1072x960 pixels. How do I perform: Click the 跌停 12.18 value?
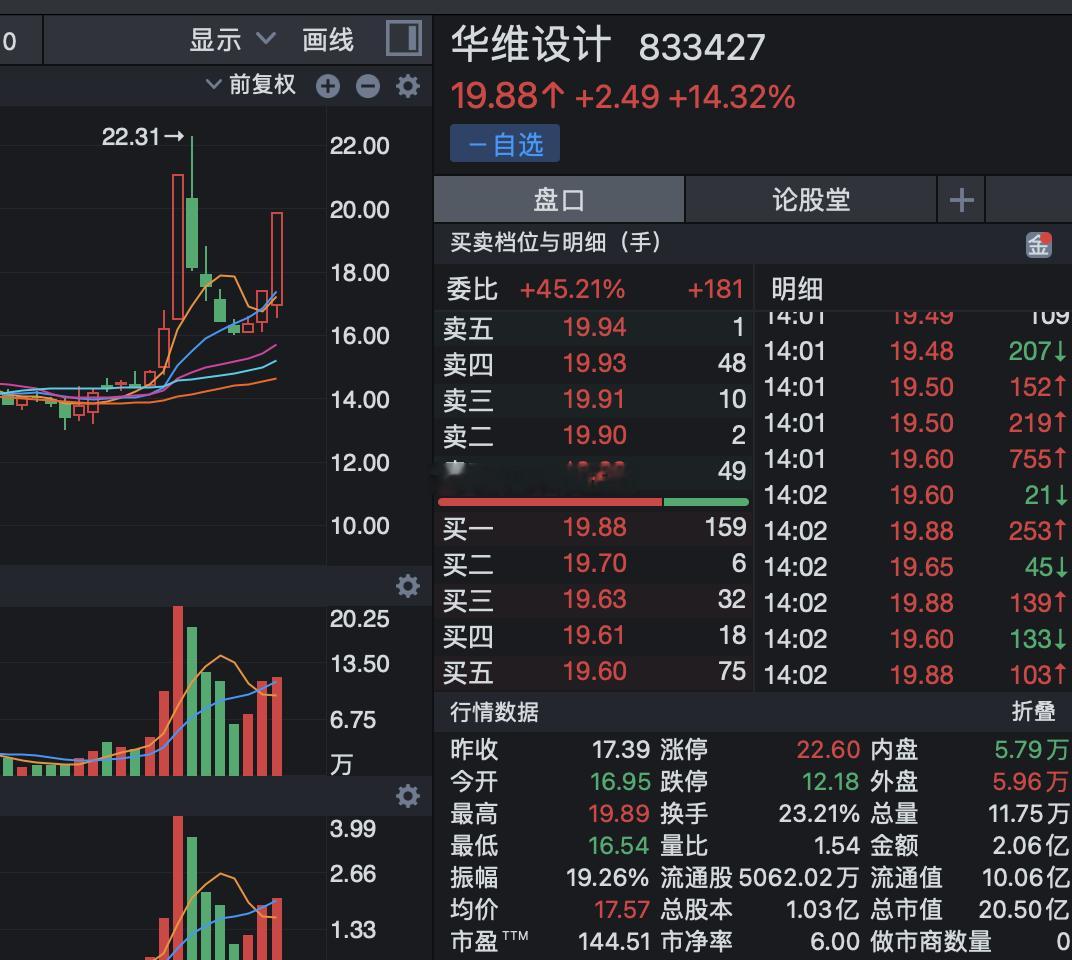click(830, 782)
